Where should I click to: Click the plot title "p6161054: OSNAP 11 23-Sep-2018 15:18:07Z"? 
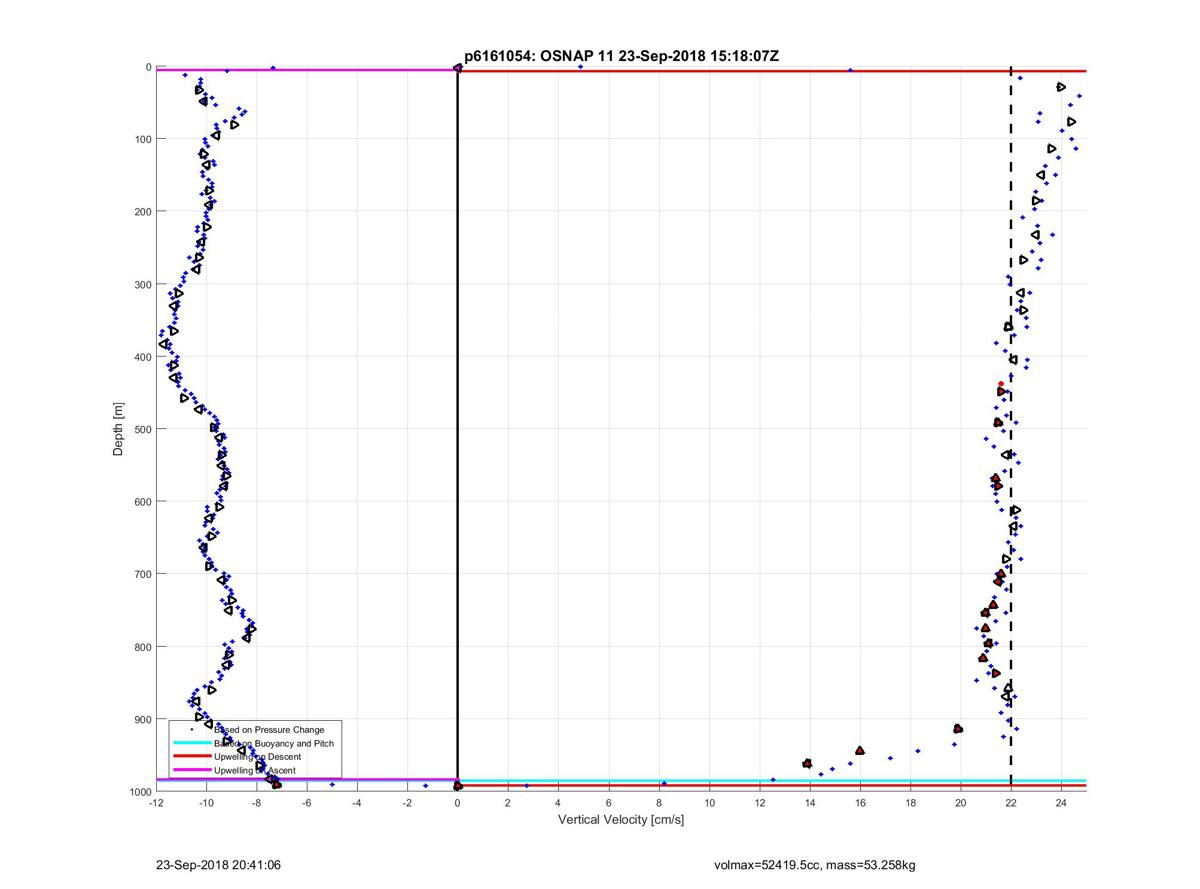click(x=621, y=57)
